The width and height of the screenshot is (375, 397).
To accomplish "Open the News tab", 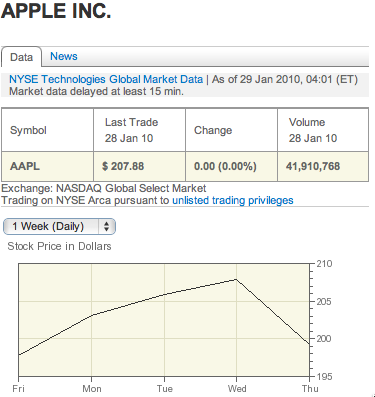I will (64, 56).
